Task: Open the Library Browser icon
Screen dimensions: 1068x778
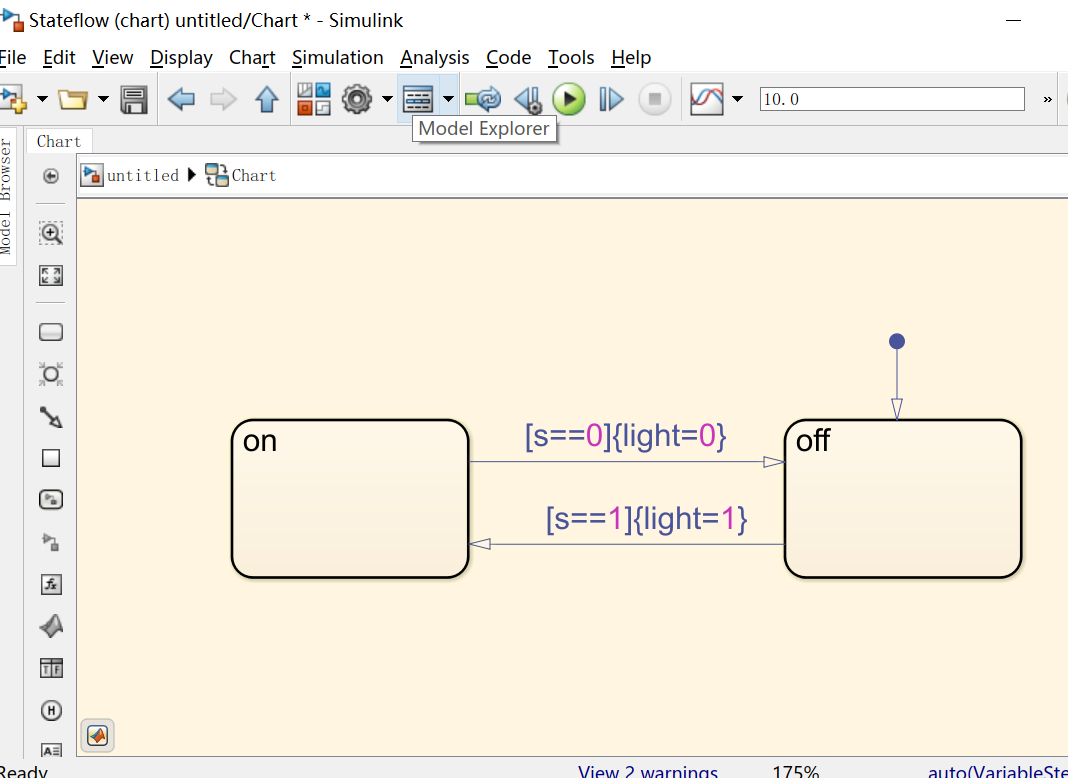Action: 313,98
